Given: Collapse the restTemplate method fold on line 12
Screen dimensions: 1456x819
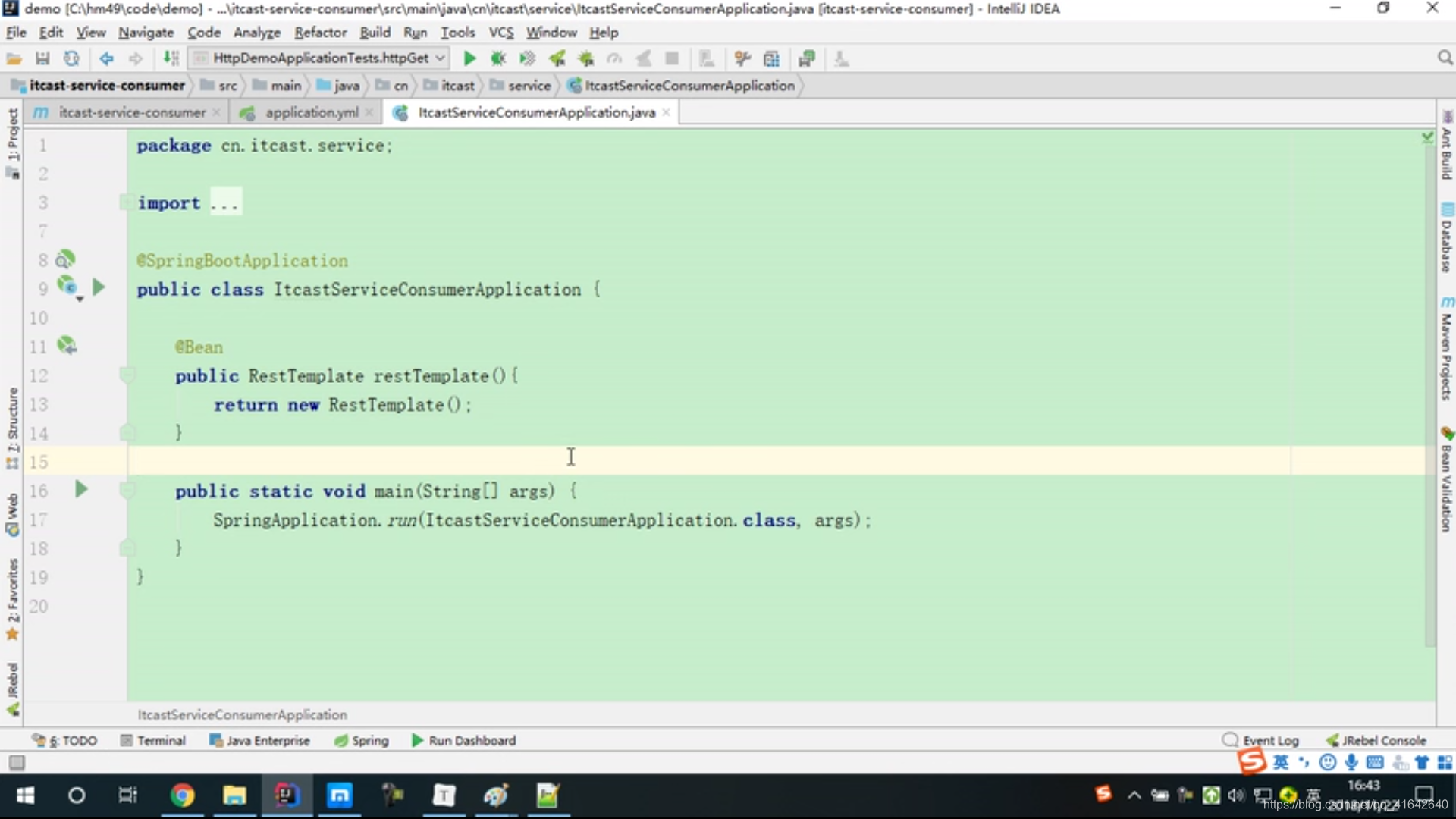Looking at the screenshot, I should click(127, 375).
